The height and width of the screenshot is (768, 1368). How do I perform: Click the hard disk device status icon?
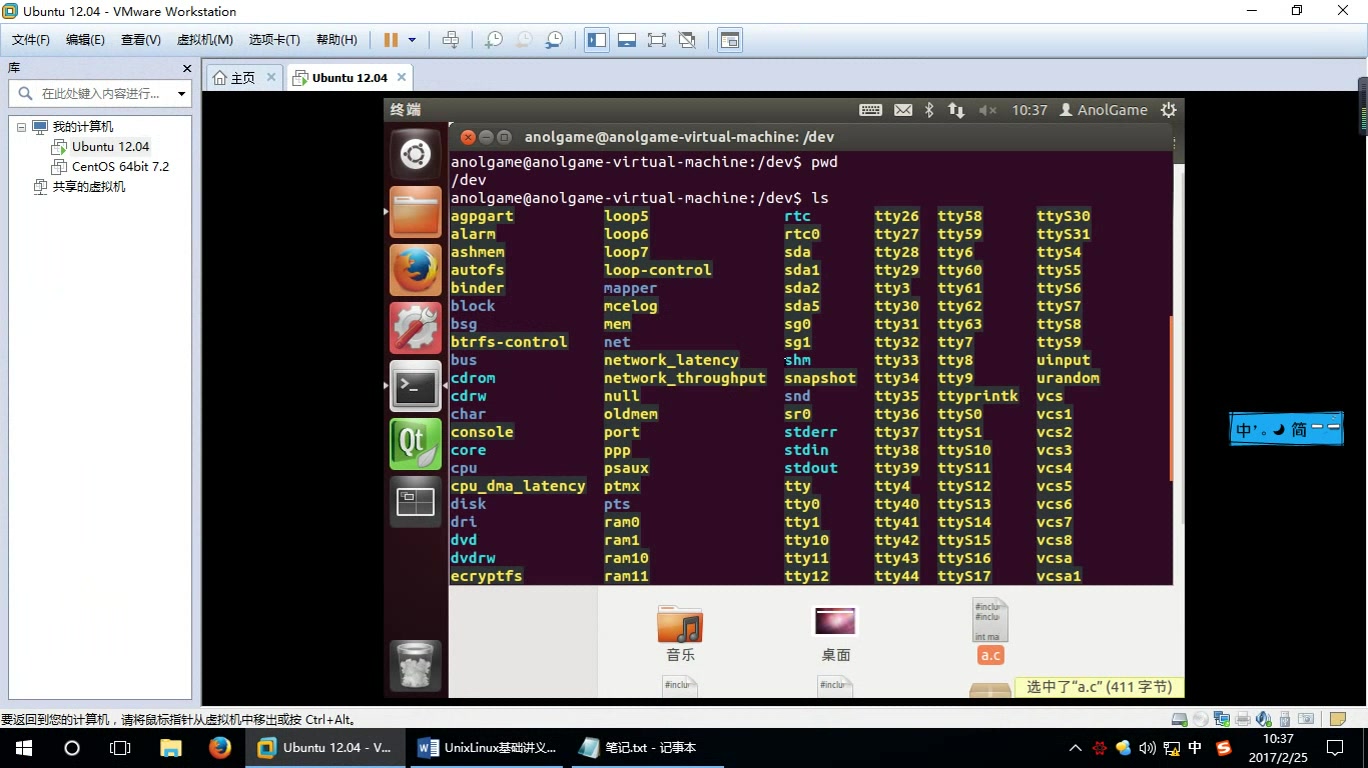[x=1179, y=719]
